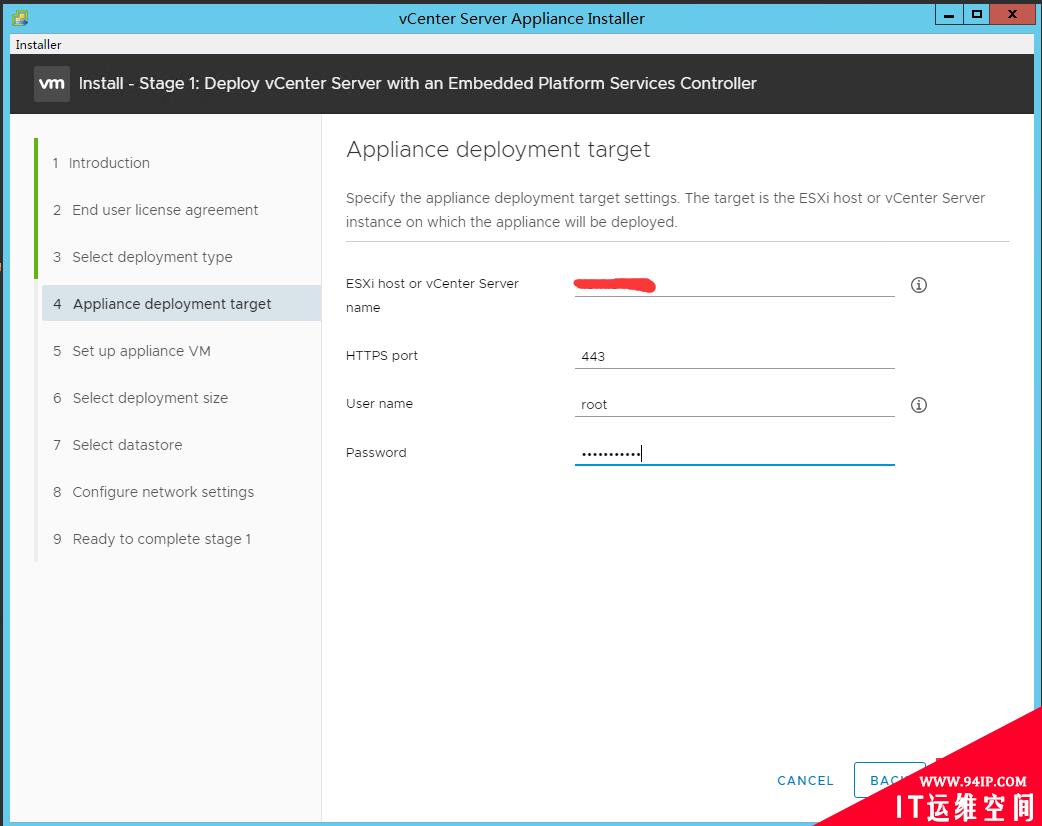
Task: Click the HTTPS port label
Action: 381,356
